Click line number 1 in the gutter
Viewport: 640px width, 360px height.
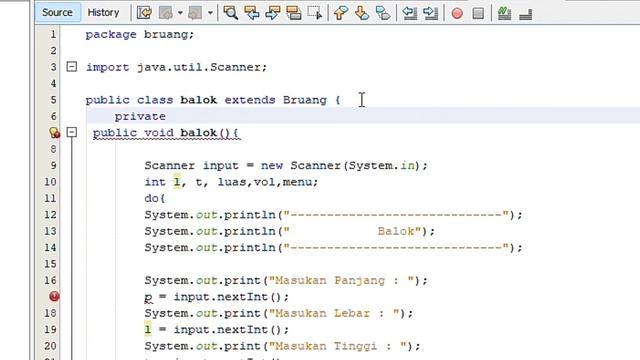tap(53, 34)
